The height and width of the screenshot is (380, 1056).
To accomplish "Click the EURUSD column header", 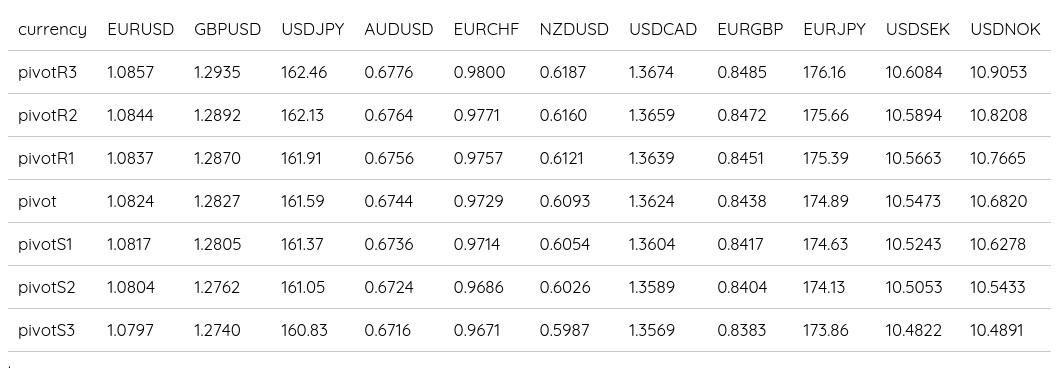I will pyautogui.click(x=141, y=30).
